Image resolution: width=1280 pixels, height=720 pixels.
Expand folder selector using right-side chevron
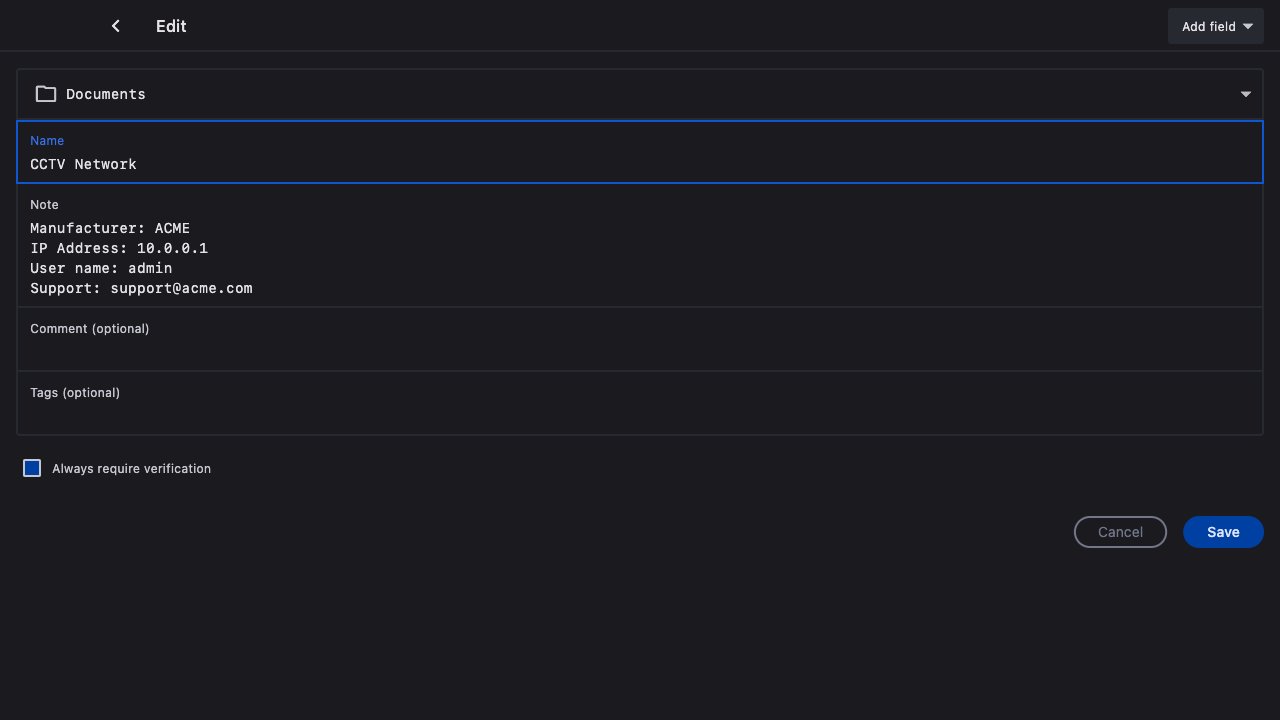click(1246, 94)
